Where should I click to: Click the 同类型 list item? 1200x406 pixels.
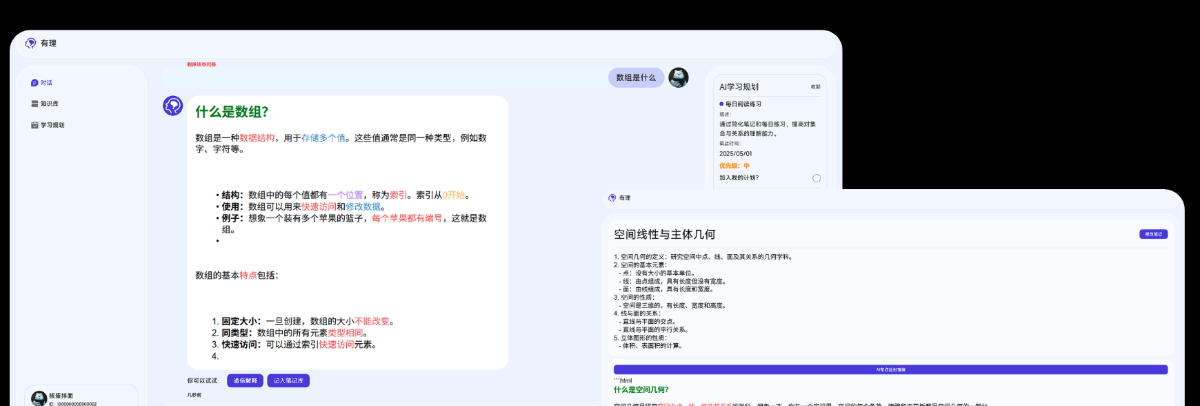click(x=289, y=332)
